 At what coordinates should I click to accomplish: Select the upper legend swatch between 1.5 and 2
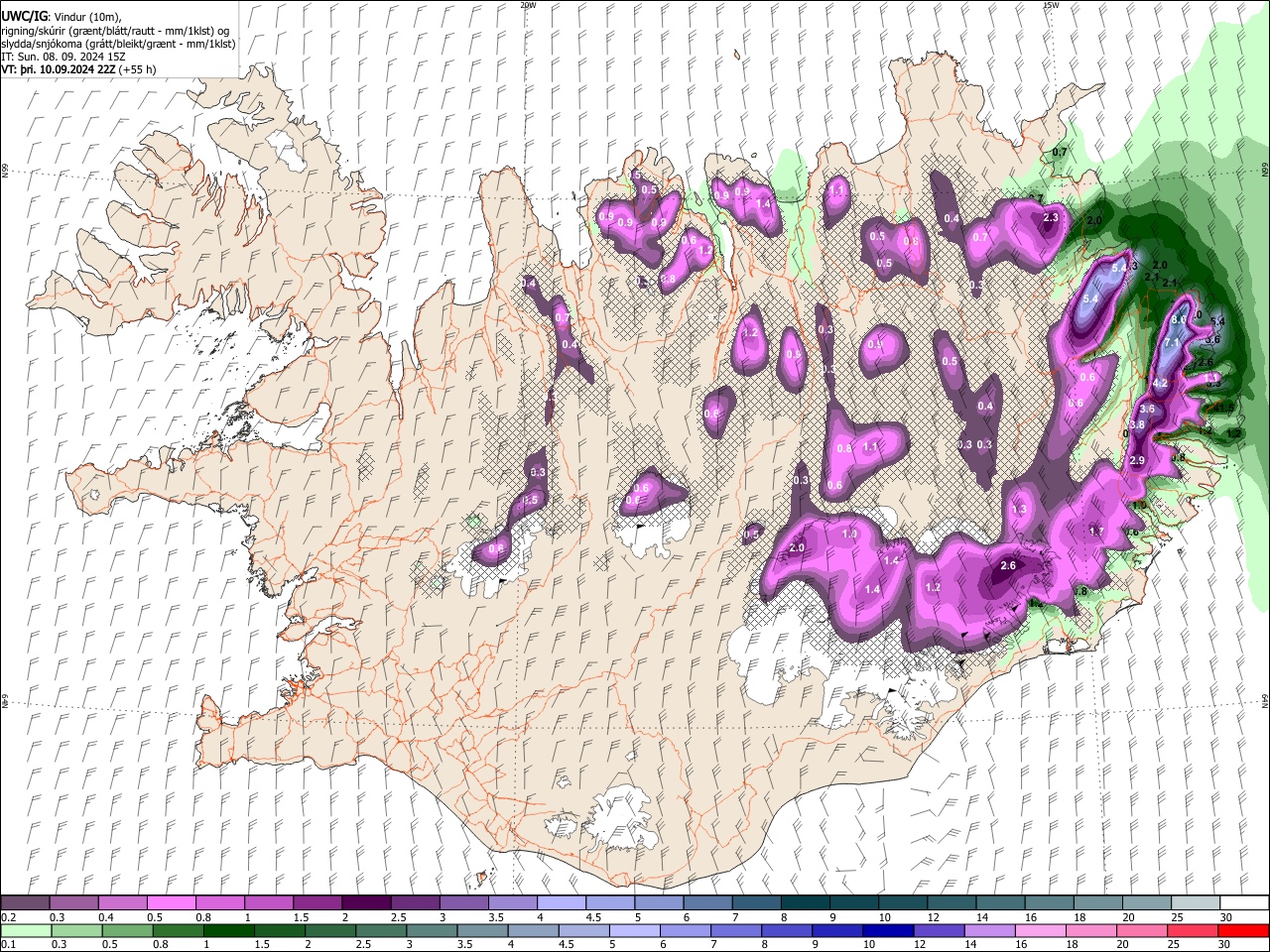(x=317, y=903)
